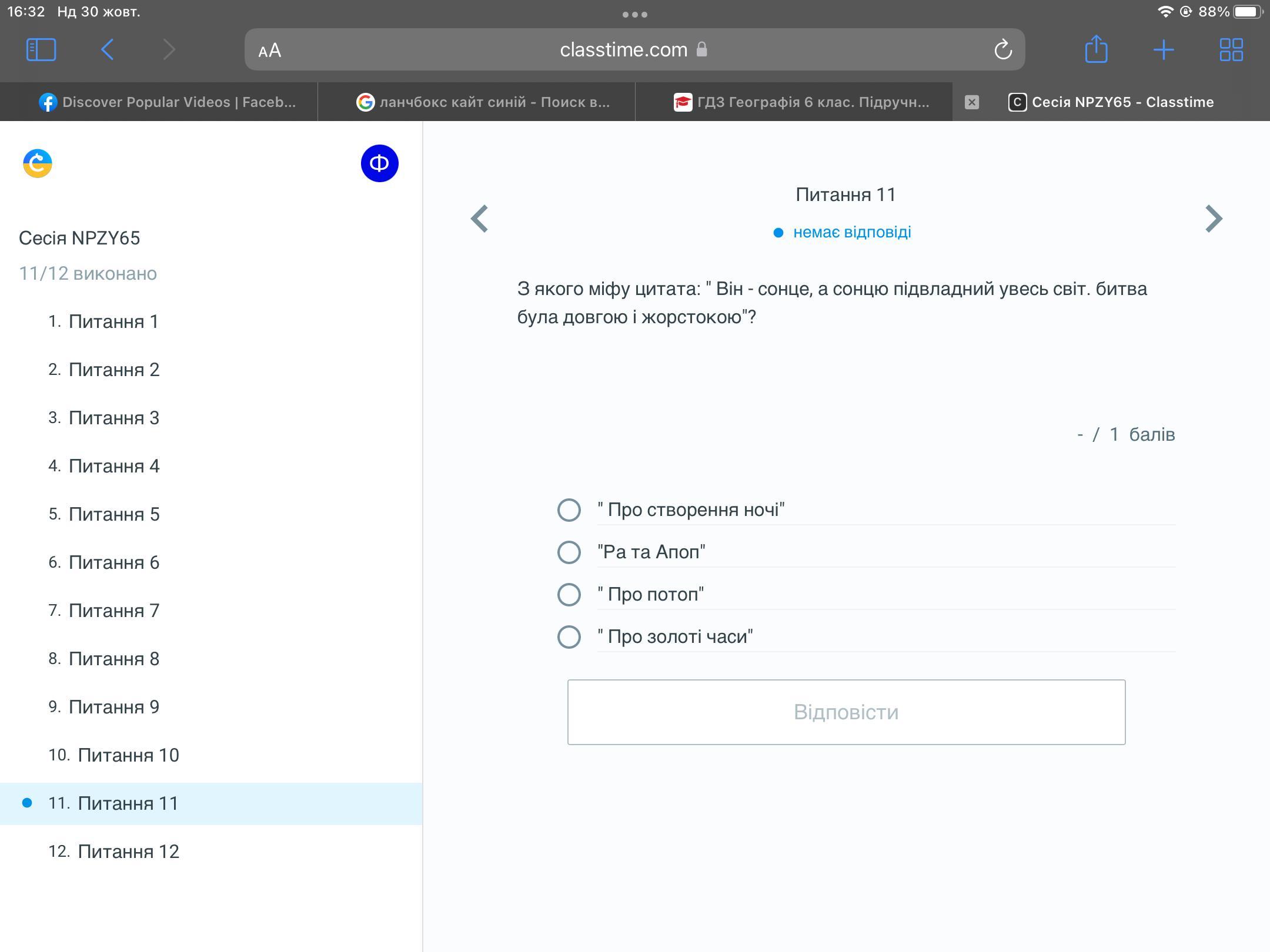Switch to the ГДЗ Географія 6 клас tab

coord(802,102)
